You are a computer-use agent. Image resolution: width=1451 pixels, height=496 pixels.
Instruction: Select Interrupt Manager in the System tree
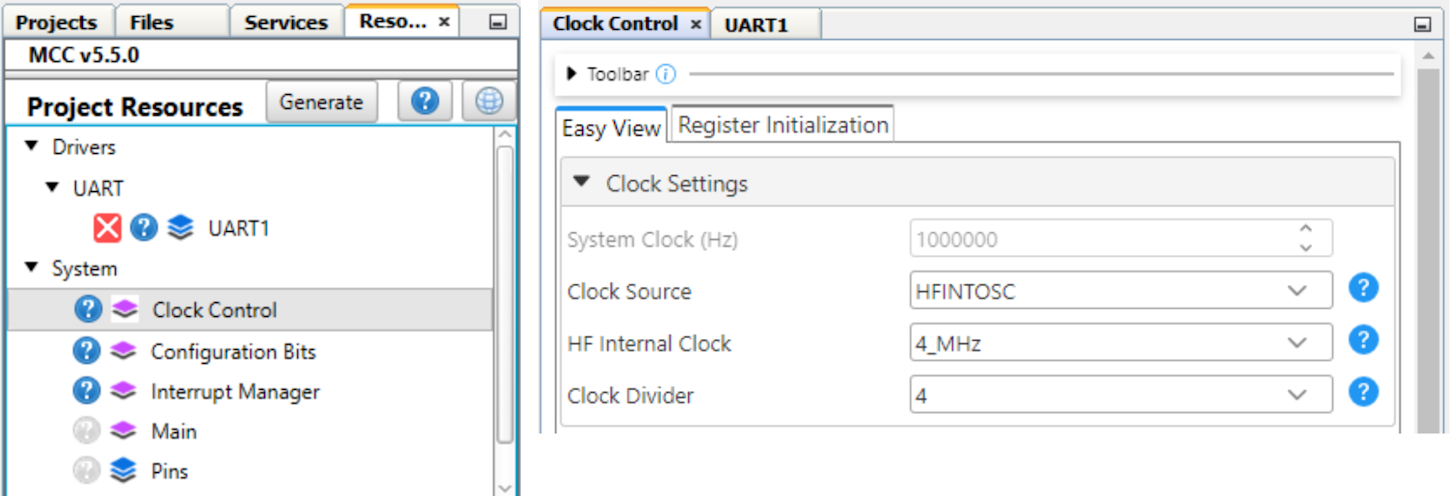coord(235,392)
